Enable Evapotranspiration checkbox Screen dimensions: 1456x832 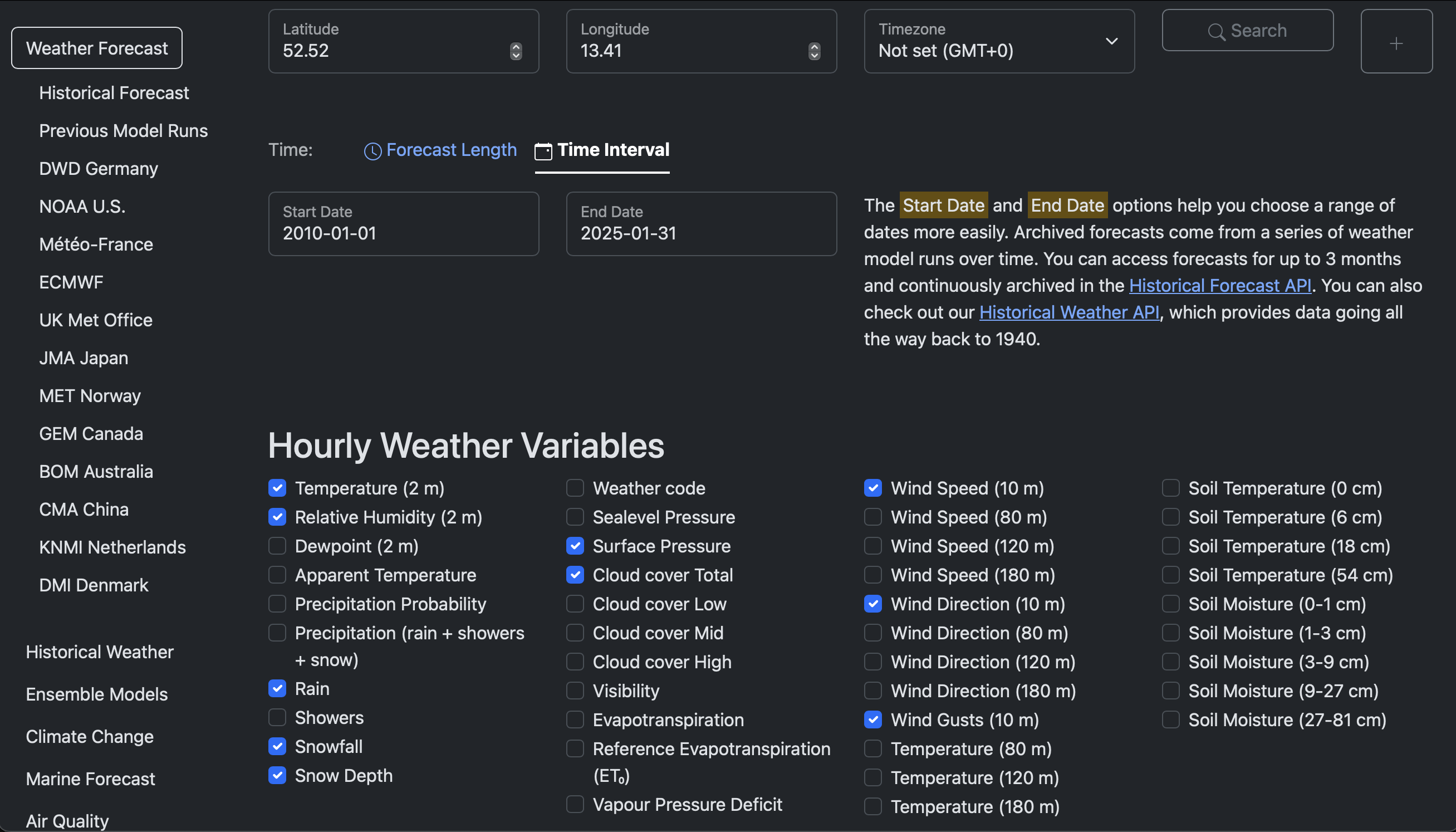tap(575, 720)
